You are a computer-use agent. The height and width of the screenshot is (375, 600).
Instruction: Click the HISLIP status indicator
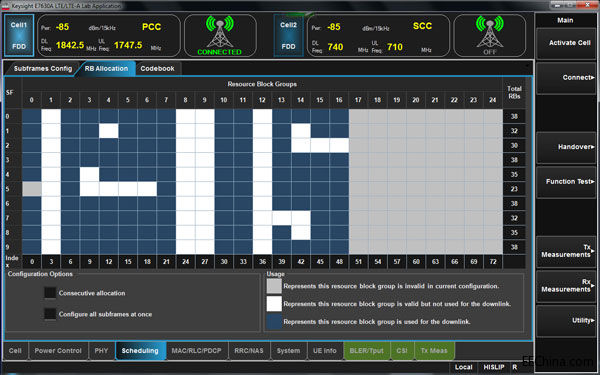(x=494, y=367)
